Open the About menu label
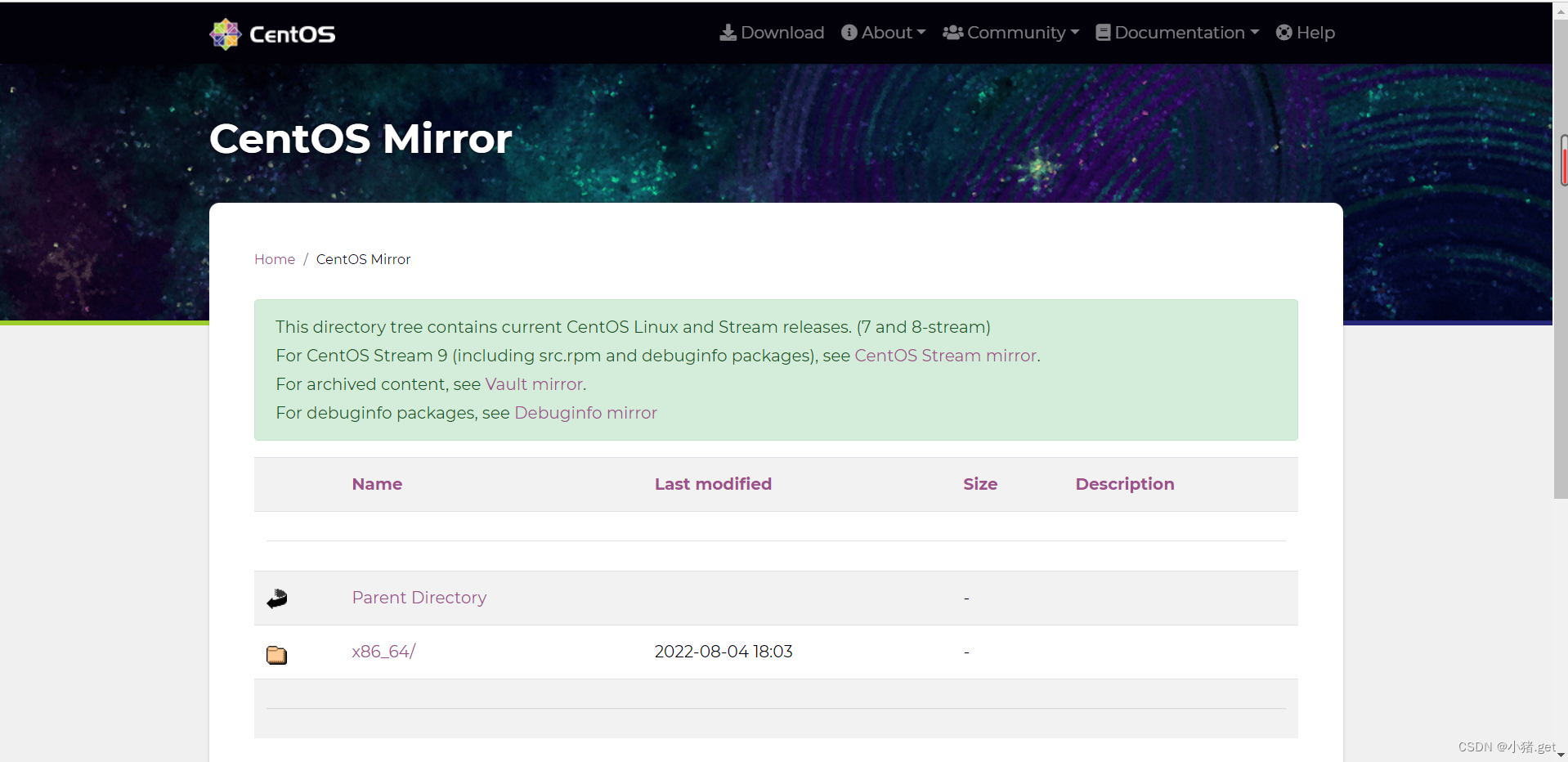1568x762 pixels. click(886, 33)
